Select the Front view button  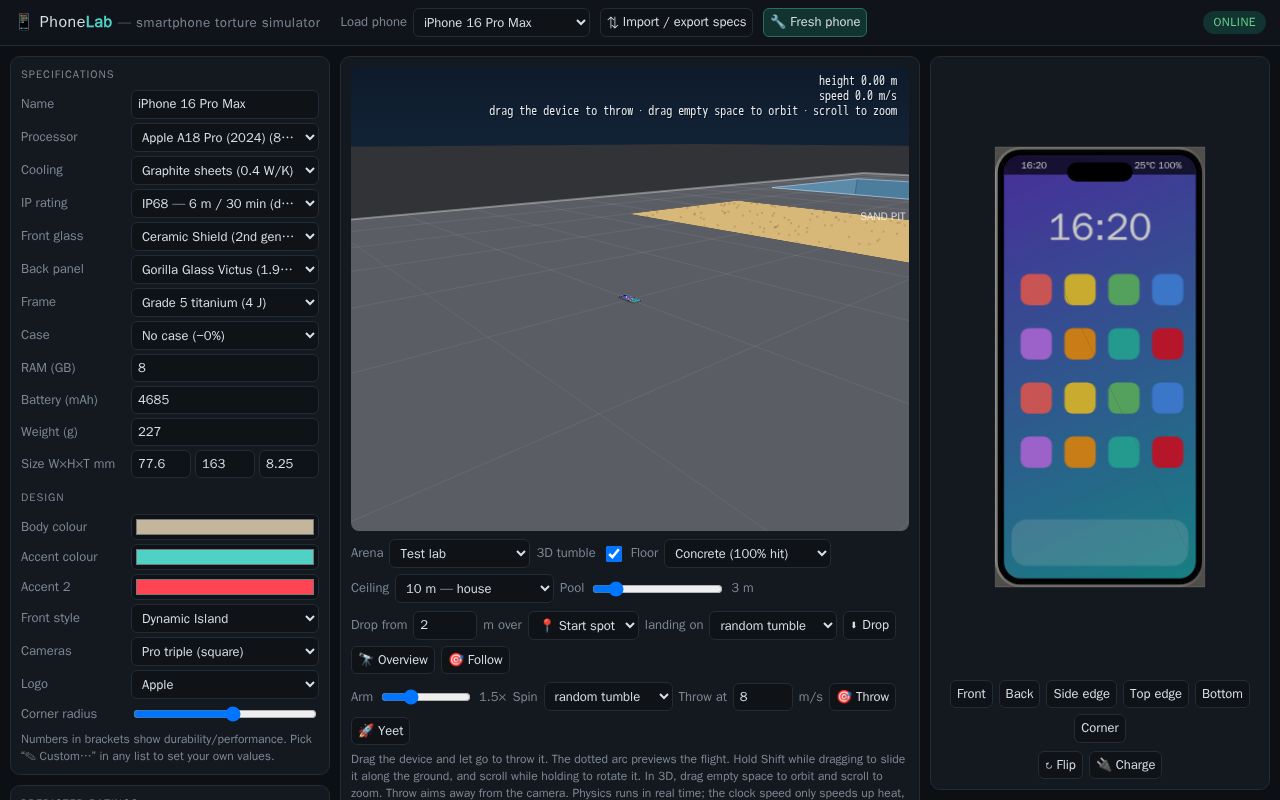[x=971, y=694]
